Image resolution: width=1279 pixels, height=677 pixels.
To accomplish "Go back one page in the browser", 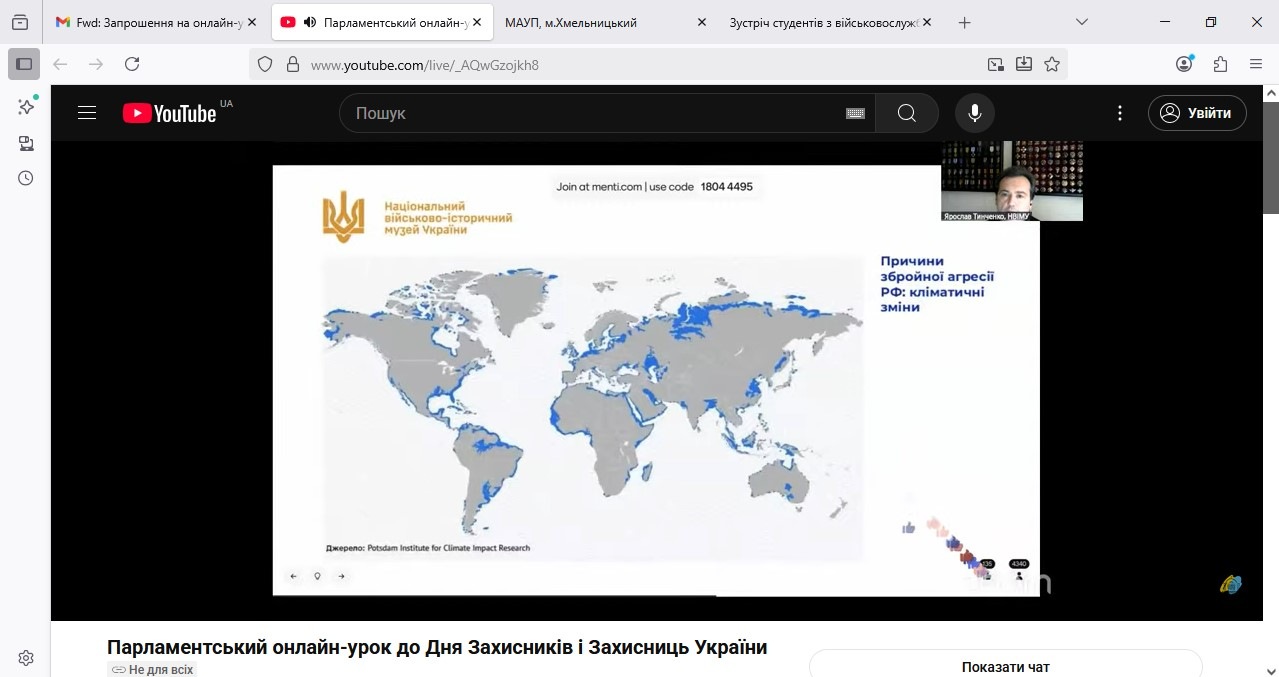I will (x=60, y=64).
